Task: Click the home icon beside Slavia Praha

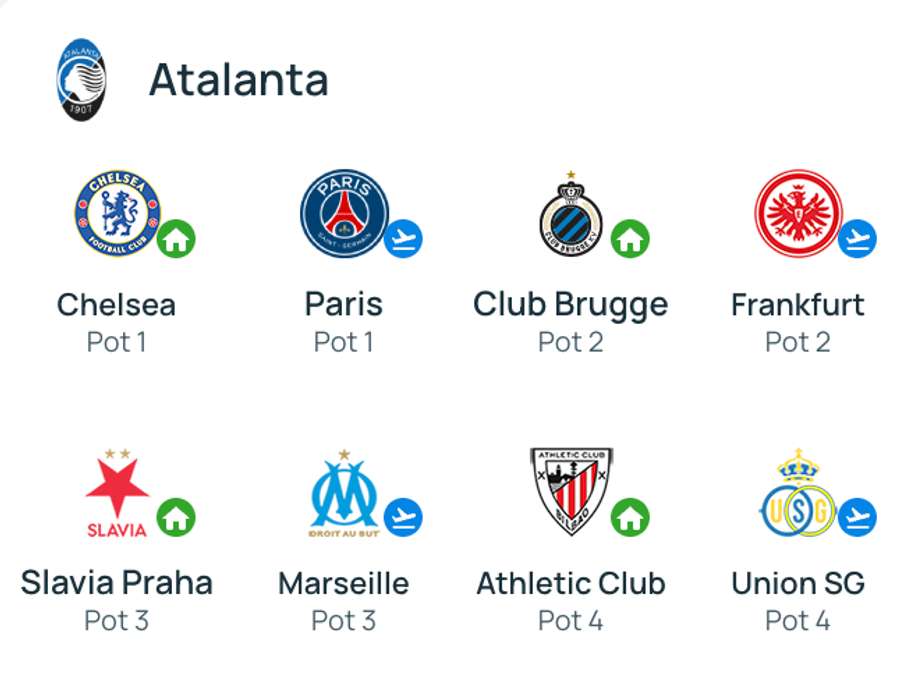Action: (x=176, y=517)
